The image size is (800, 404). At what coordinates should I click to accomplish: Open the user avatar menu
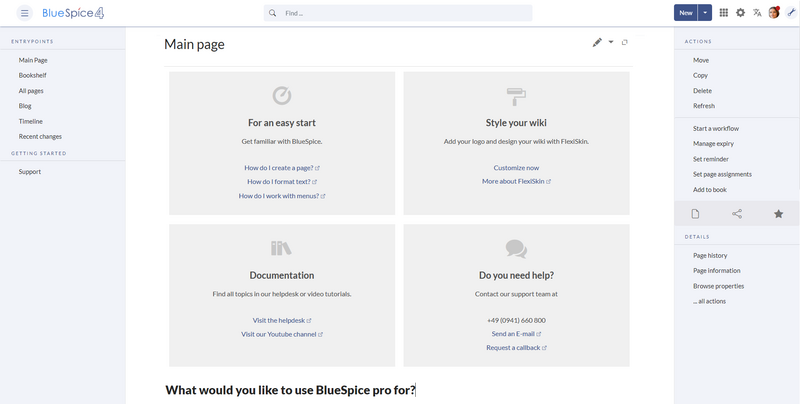774,13
